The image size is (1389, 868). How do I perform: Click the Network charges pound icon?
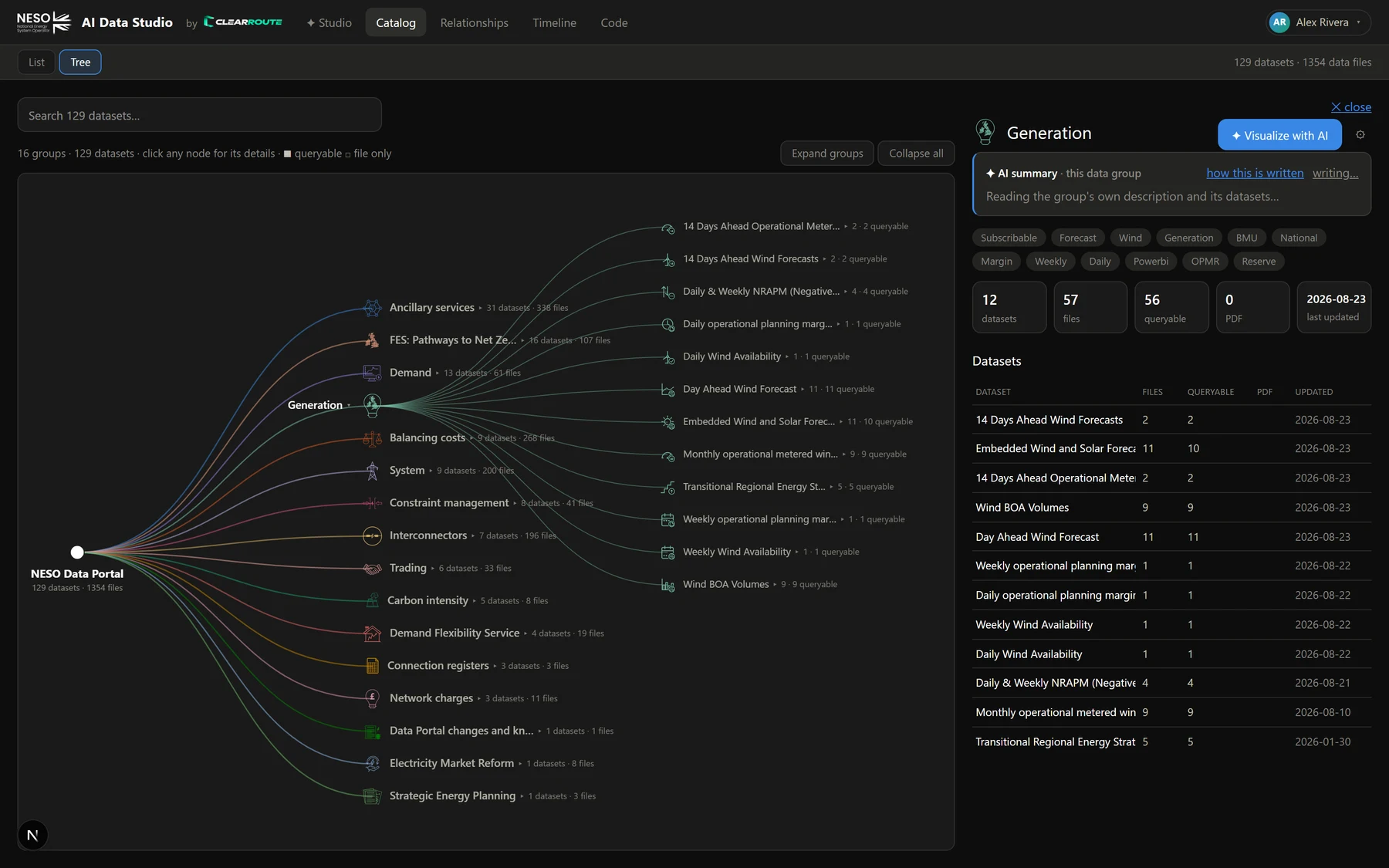coord(372,698)
